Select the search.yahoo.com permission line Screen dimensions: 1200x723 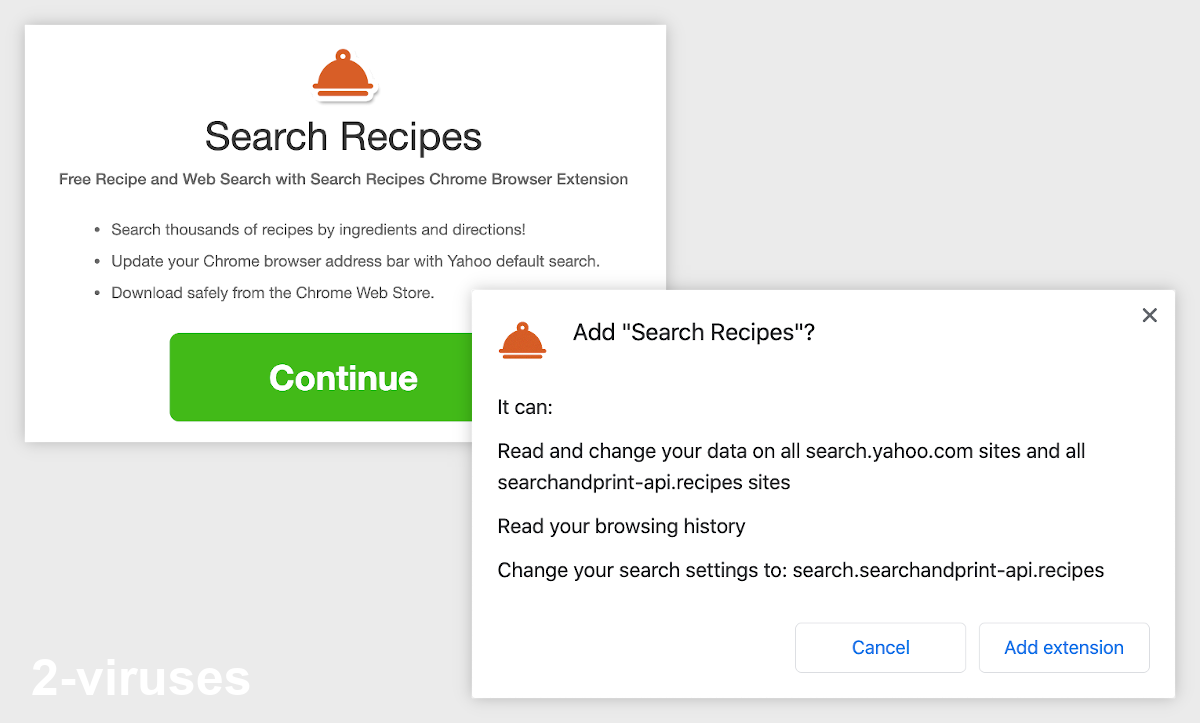[790, 451]
